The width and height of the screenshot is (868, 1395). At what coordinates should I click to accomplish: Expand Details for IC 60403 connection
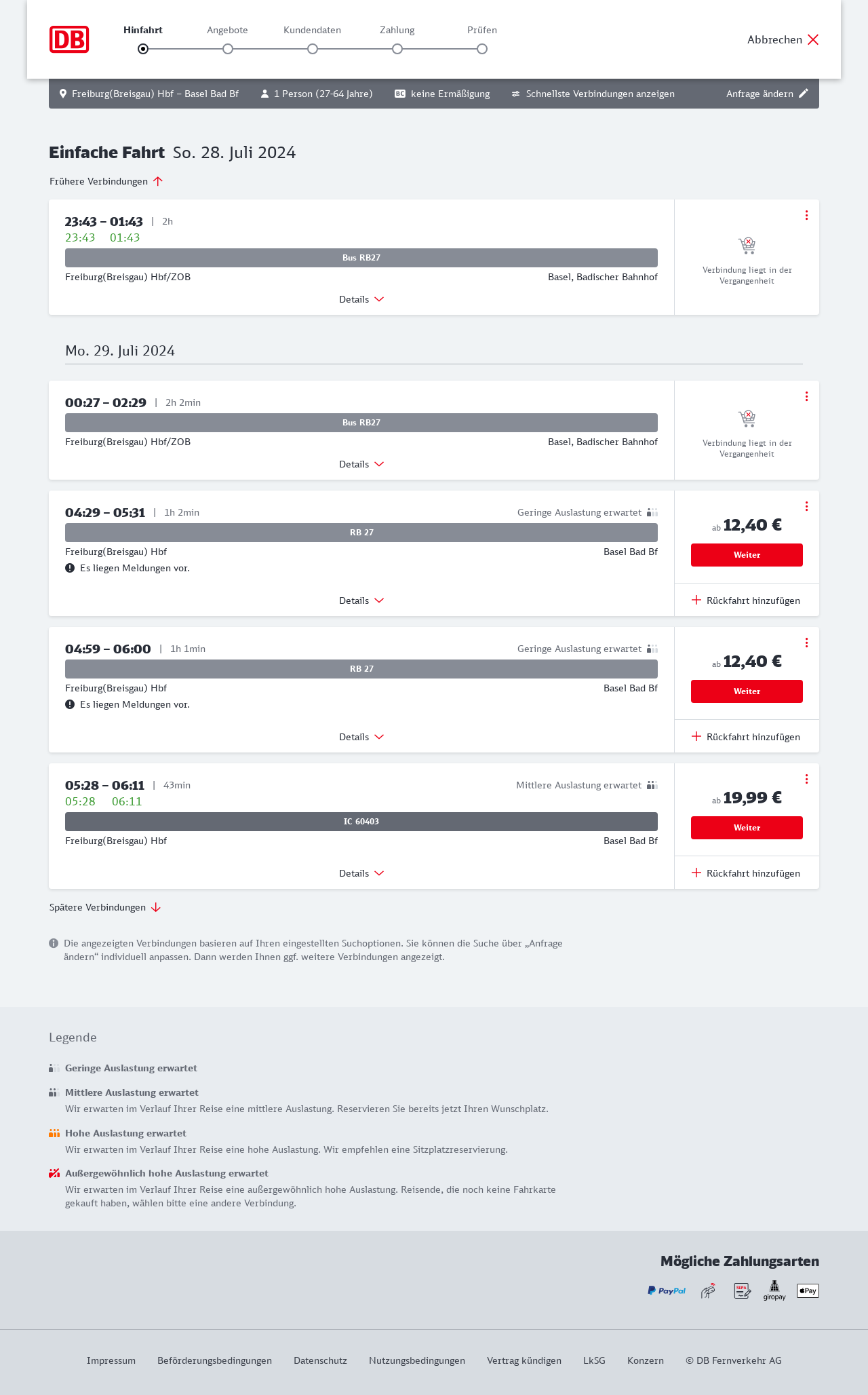click(361, 873)
